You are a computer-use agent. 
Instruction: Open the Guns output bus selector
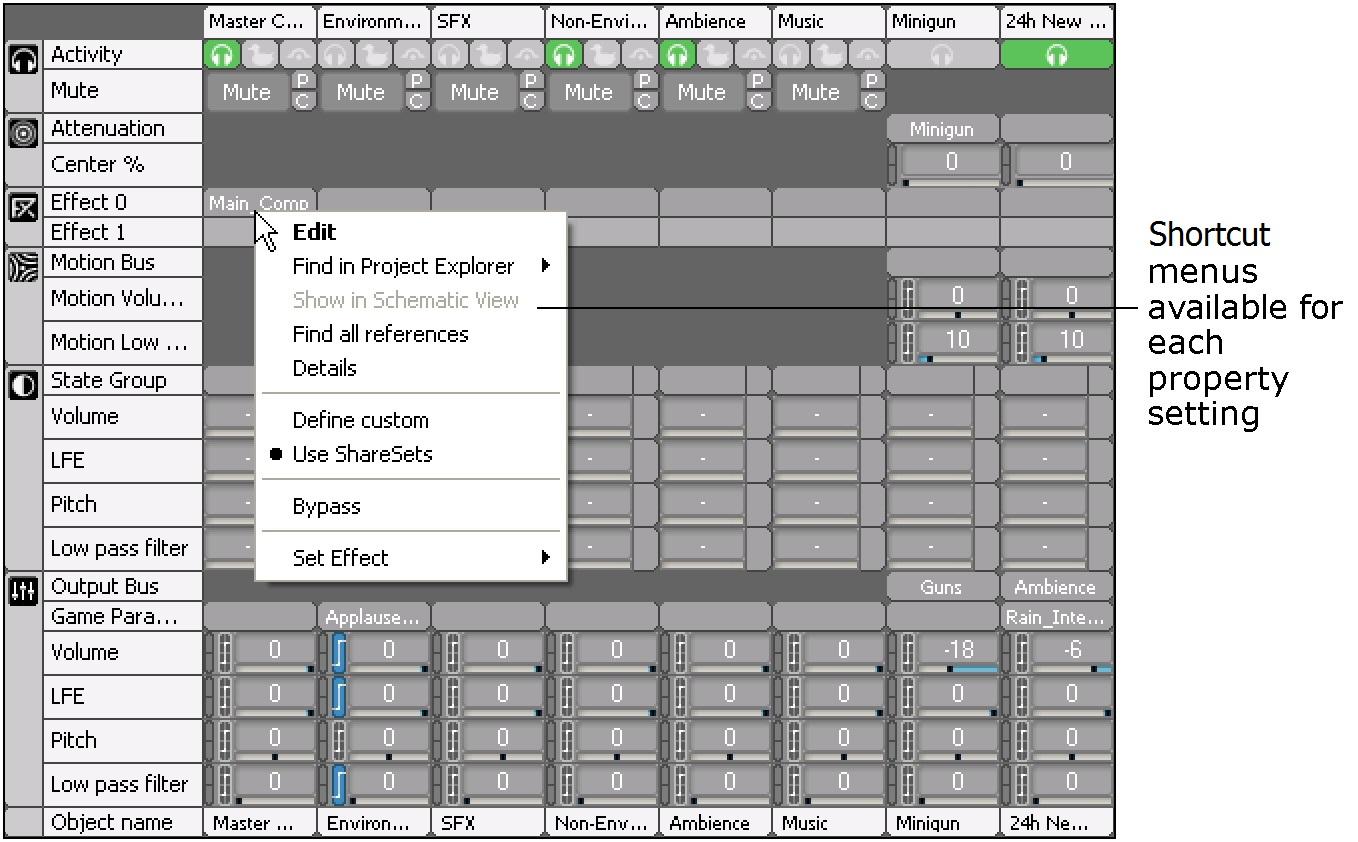tap(942, 587)
